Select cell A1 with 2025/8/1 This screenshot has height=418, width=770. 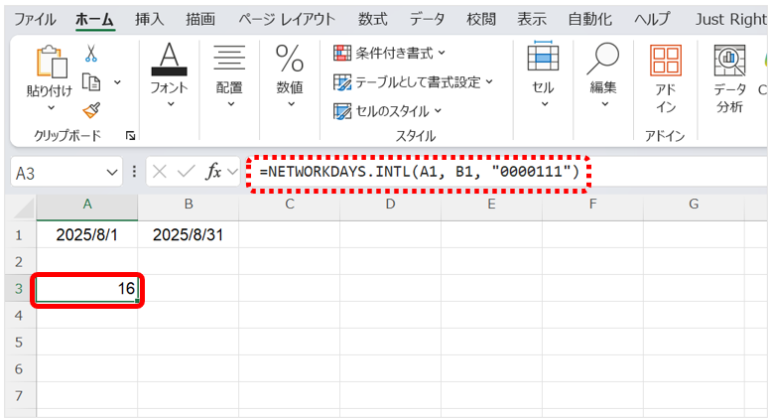click(87, 235)
